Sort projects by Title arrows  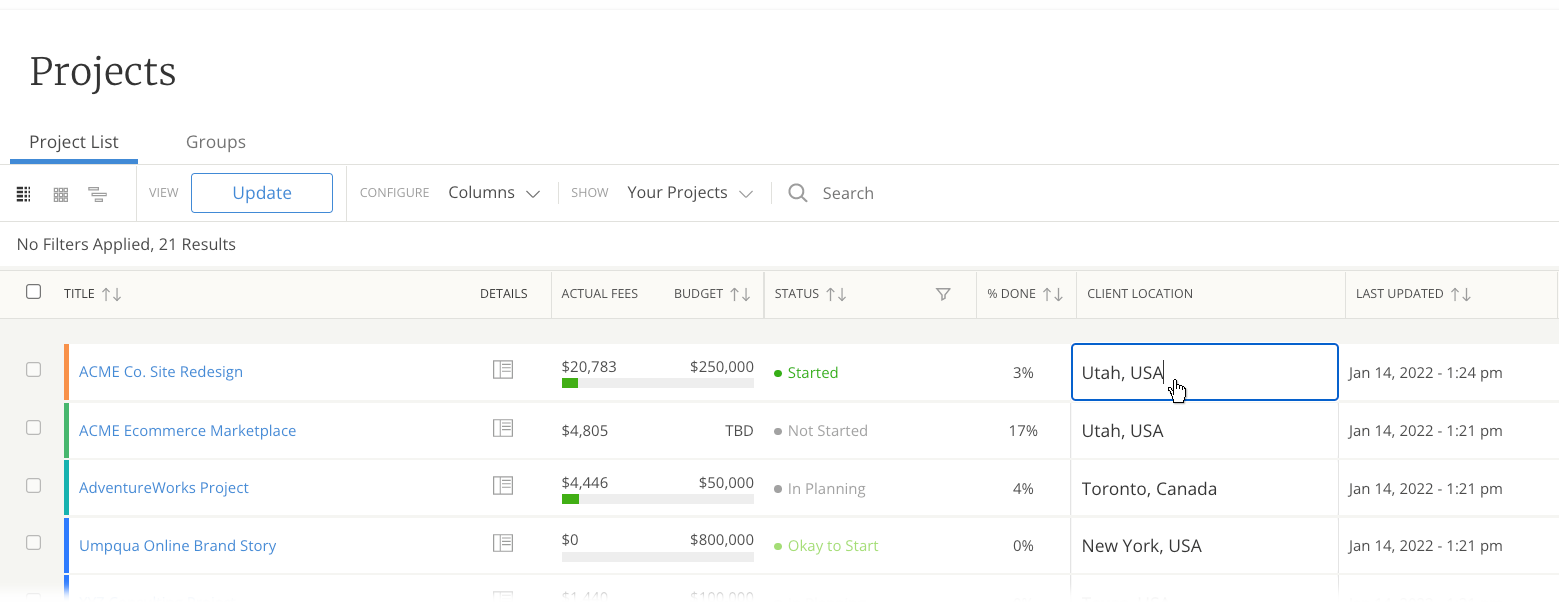point(112,294)
